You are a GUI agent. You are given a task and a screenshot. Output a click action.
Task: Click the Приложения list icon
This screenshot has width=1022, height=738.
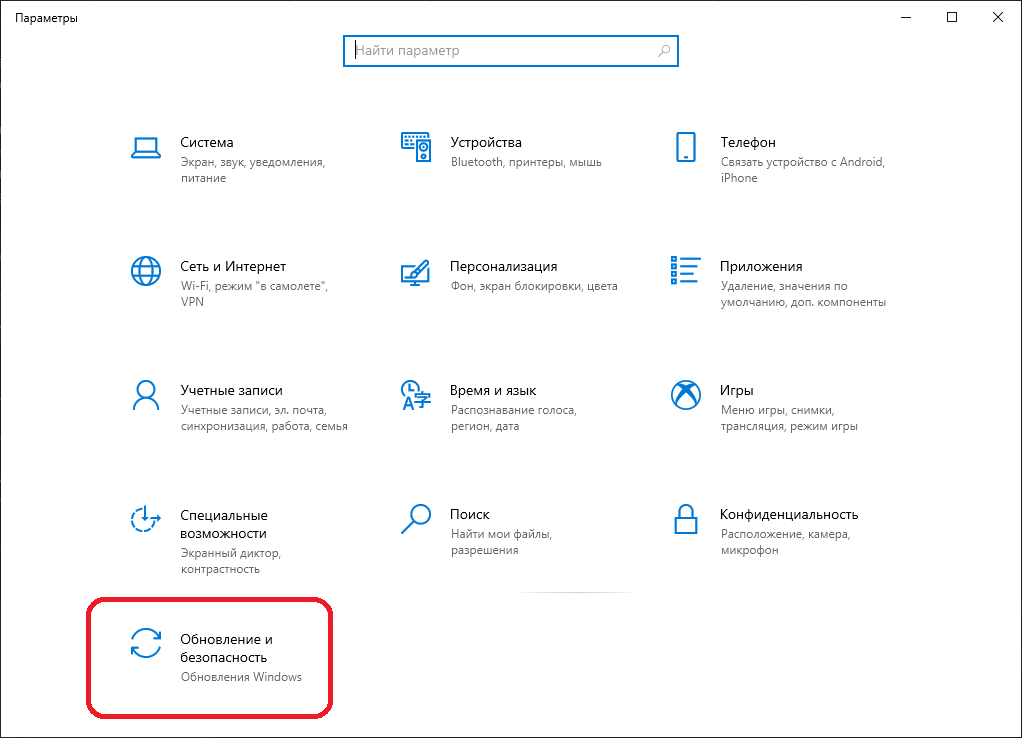click(x=685, y=270)
